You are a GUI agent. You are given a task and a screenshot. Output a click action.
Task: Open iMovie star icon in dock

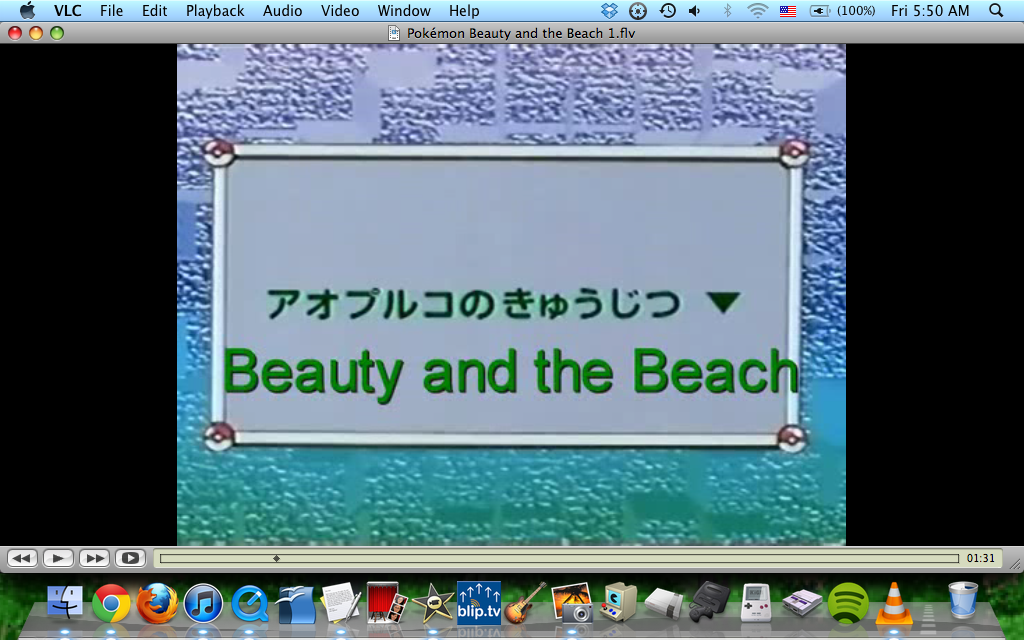(x=432, y=603)
